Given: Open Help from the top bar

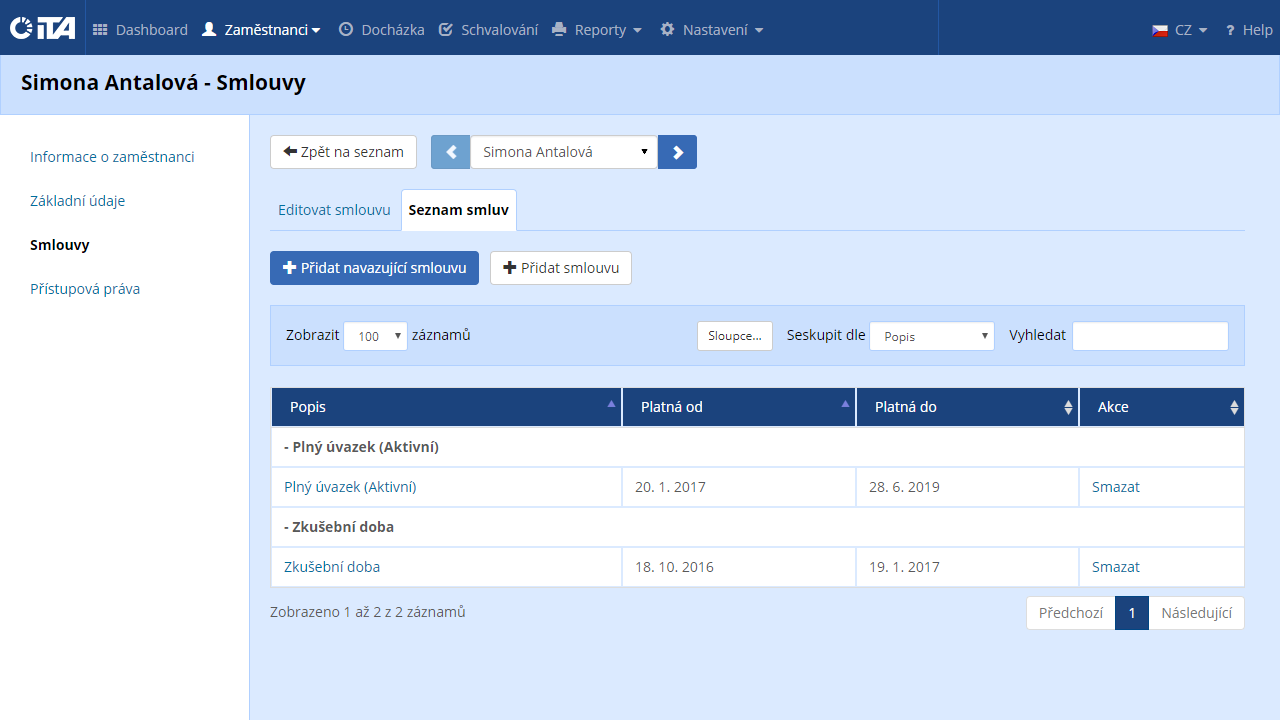Looking at the screenshot, I should [1249, 30].
